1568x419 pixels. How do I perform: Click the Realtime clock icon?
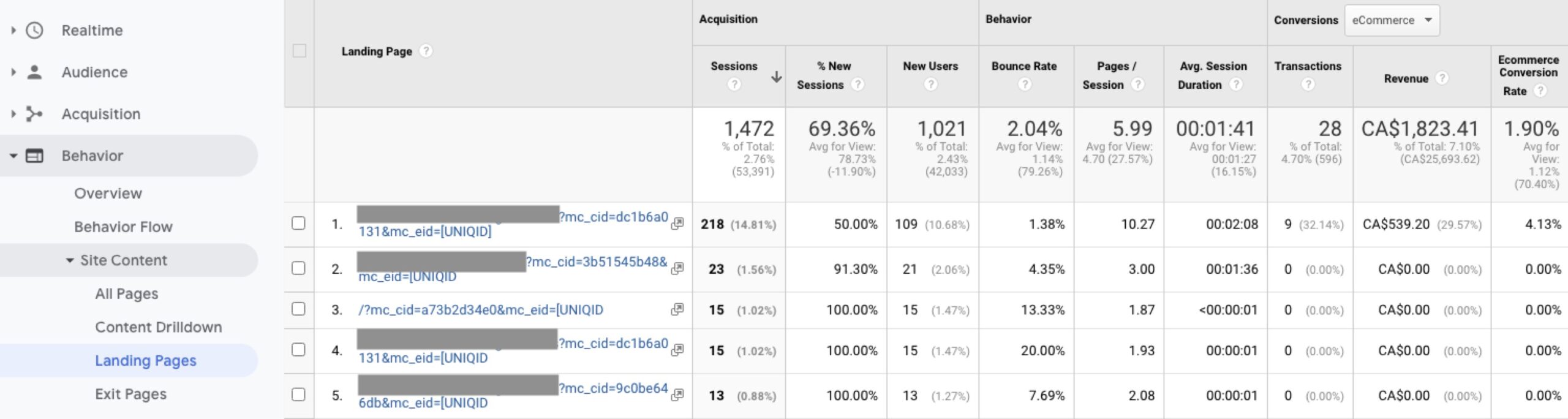(34, 31)
